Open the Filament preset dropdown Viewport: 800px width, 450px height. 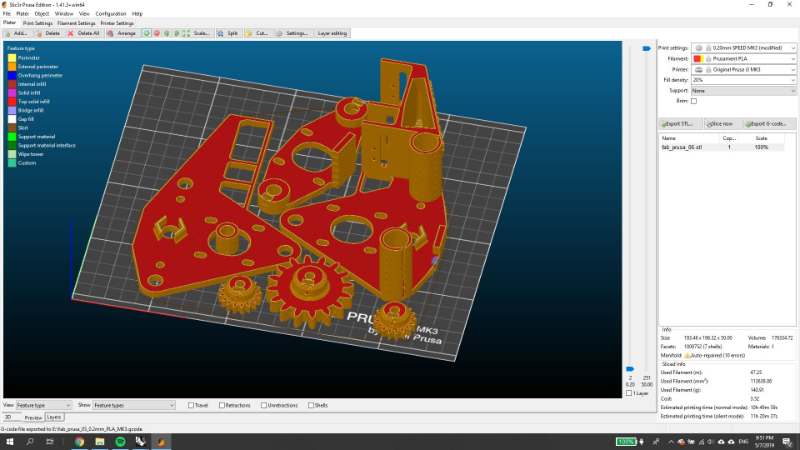(x=743, y=59)
